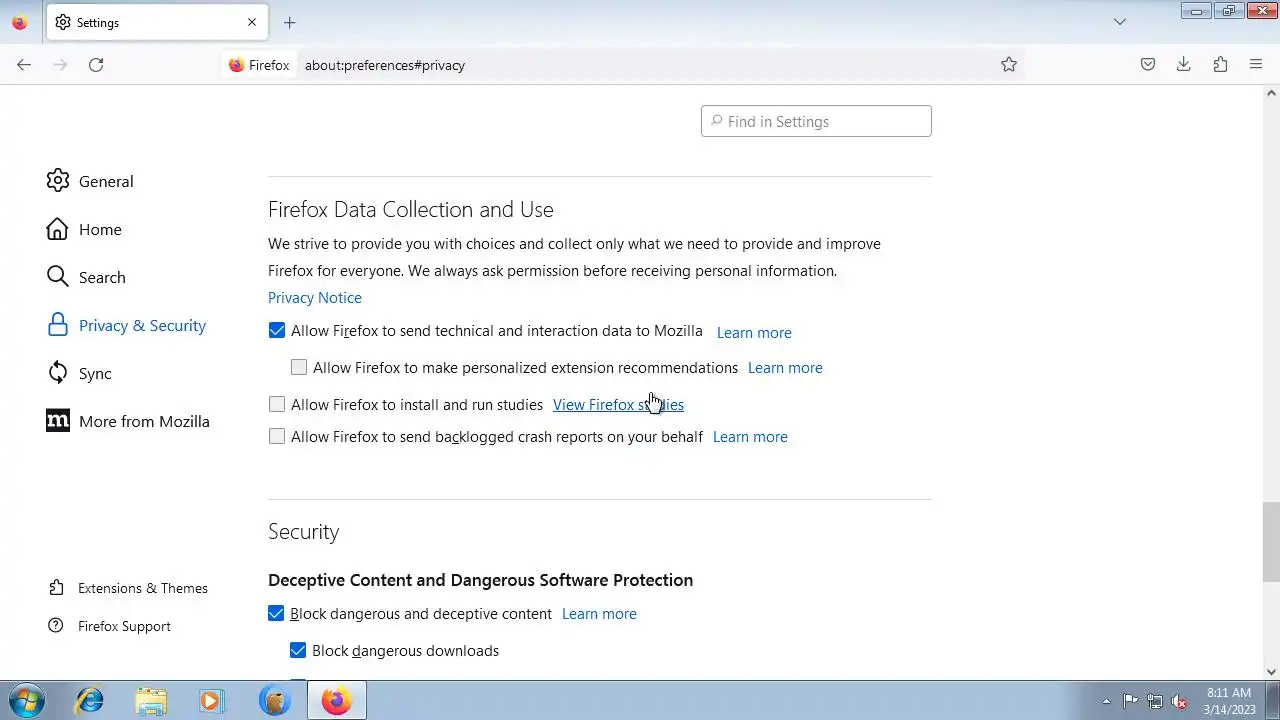This screenshot has height=720, width=1280.
Task: Click the scrollbar up arrow
Action: (1271, 93)
